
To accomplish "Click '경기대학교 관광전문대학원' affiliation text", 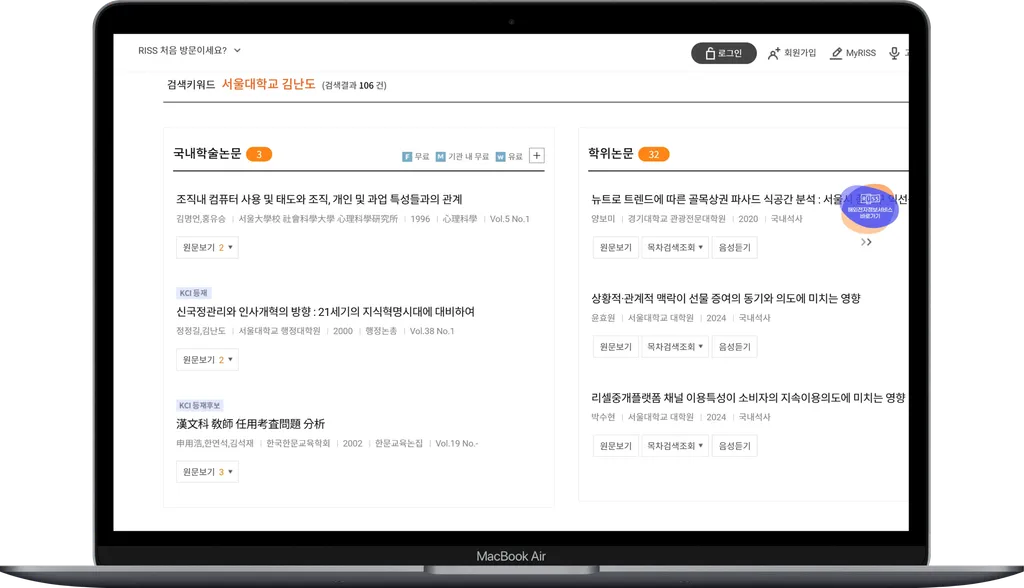I will (677, 219).
